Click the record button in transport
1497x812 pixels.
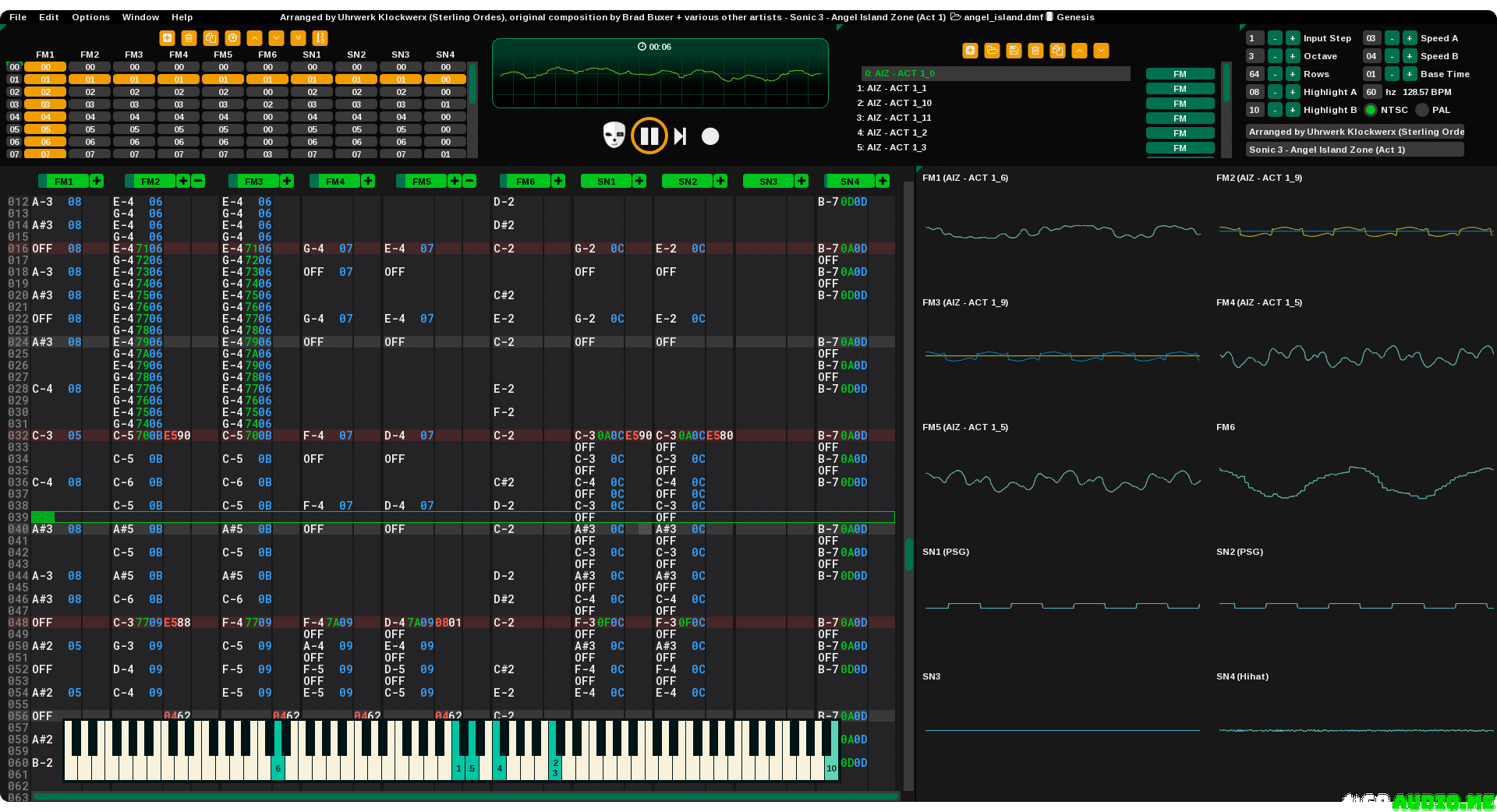[x=710, y=136]
